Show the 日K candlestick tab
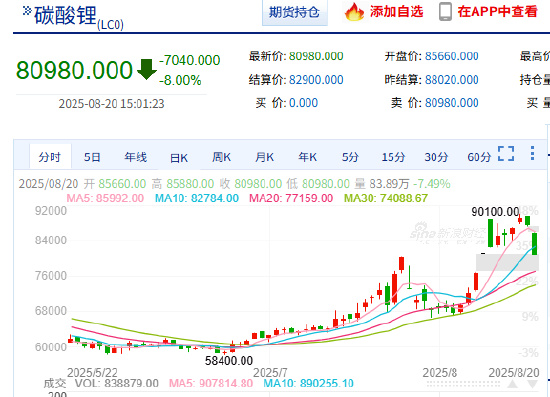This screenshot has height=397, width=550. coord(179,158)
